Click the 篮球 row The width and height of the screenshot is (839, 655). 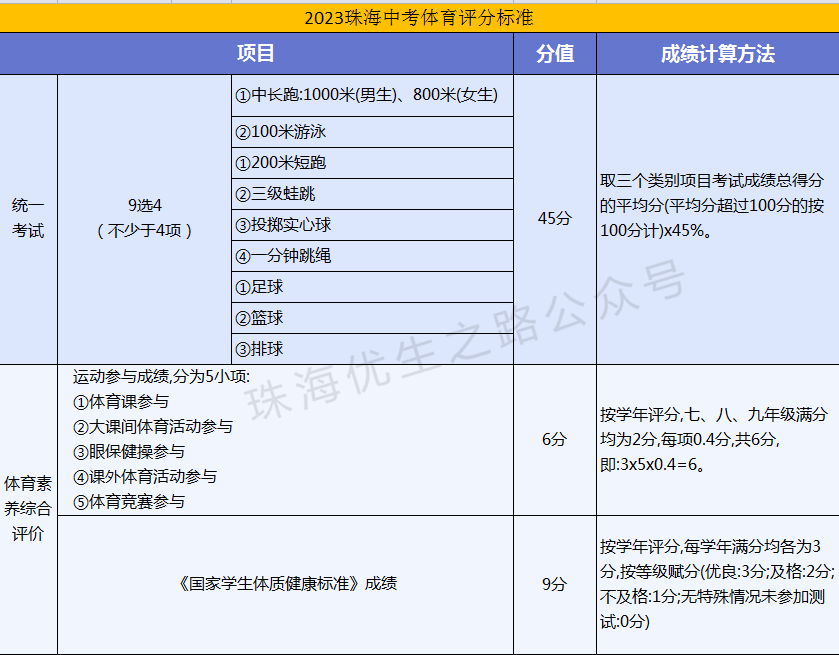372,318
